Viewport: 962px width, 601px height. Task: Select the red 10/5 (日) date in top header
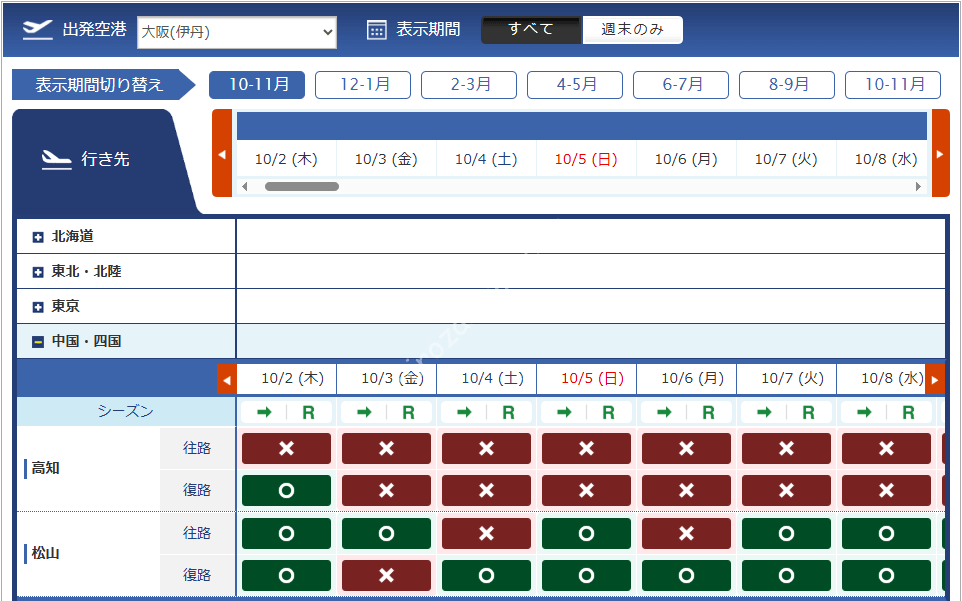586,159
